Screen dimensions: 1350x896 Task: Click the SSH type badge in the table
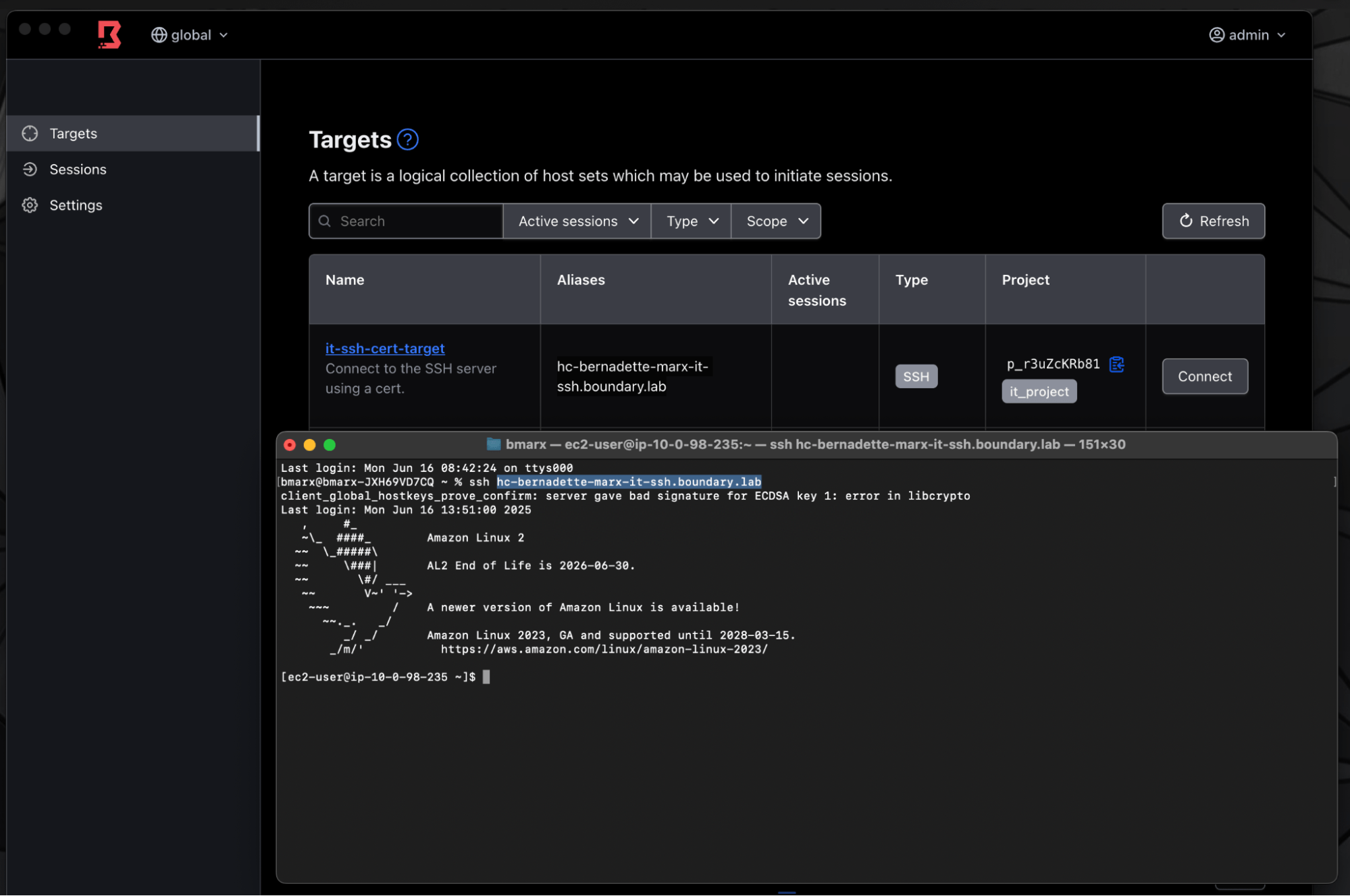click(916, 376)
